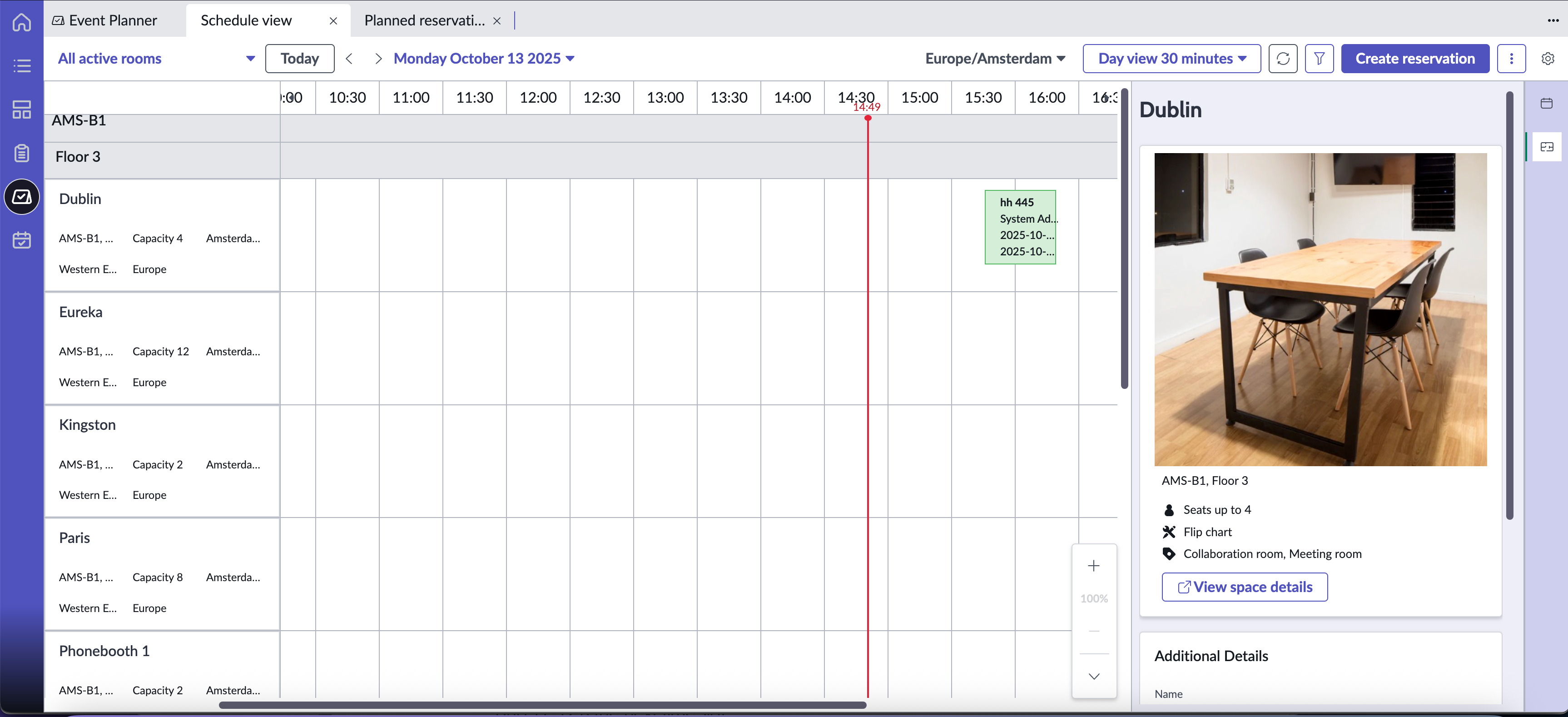Close the Planned reservations tab
1568x717 pixels.
(x=496, y=21)
